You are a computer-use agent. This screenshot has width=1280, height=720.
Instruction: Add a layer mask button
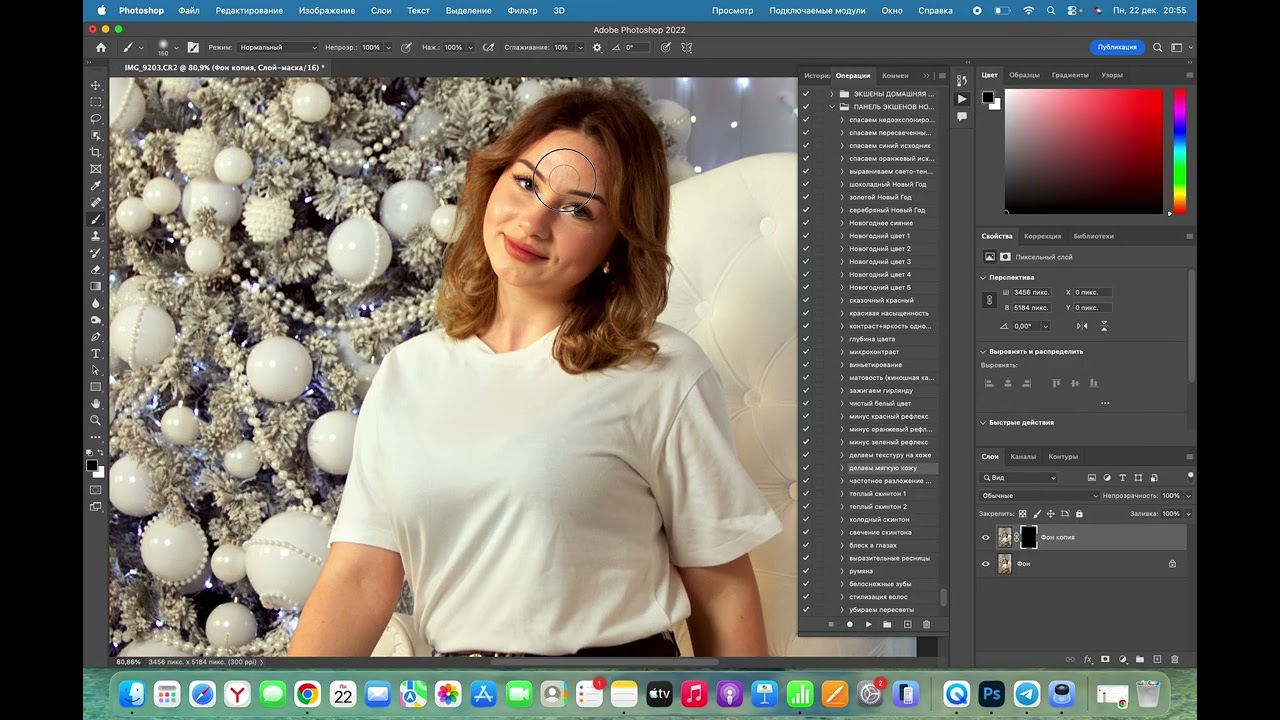click(1105, 659)
